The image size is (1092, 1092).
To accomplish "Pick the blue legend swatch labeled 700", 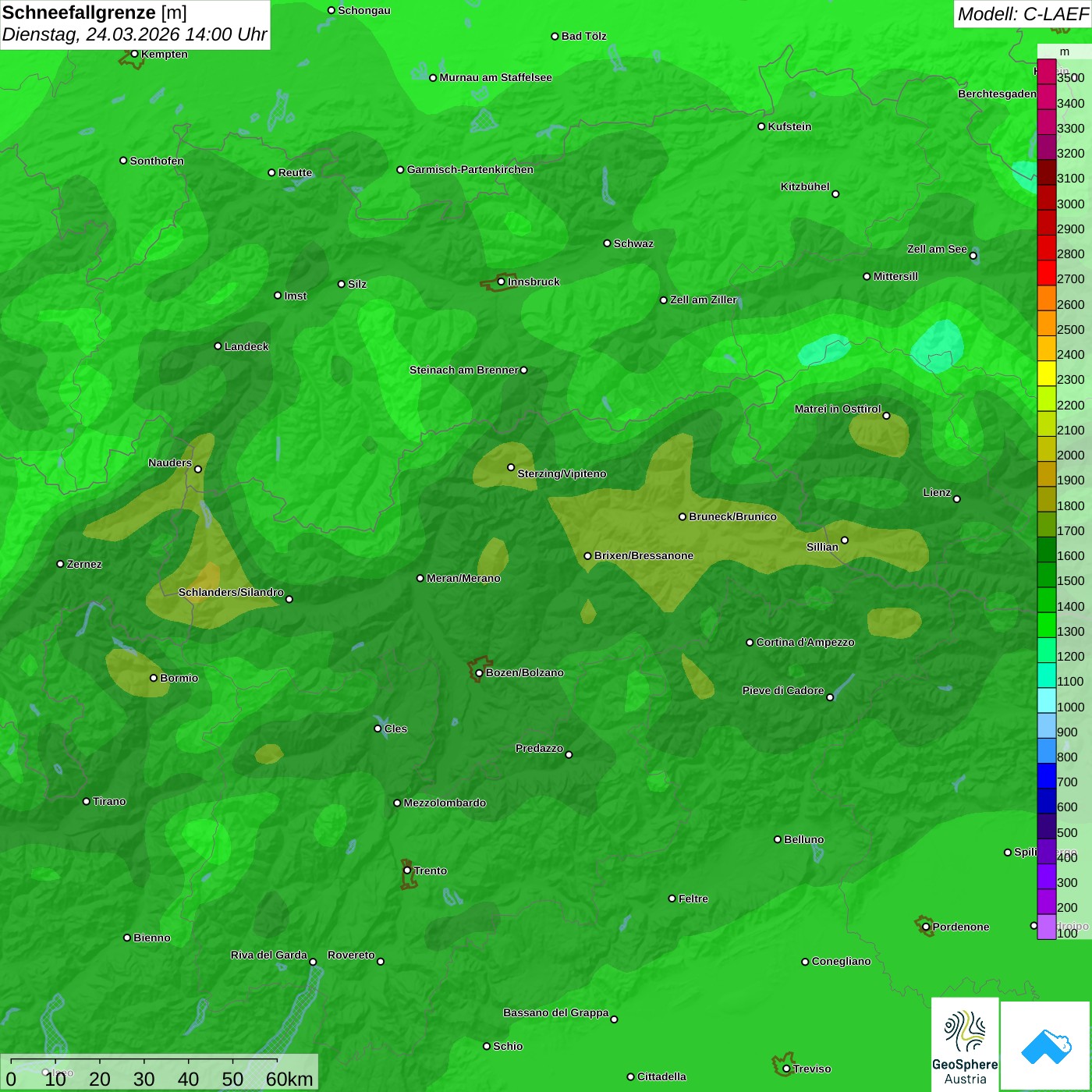I will (1047, 776).
